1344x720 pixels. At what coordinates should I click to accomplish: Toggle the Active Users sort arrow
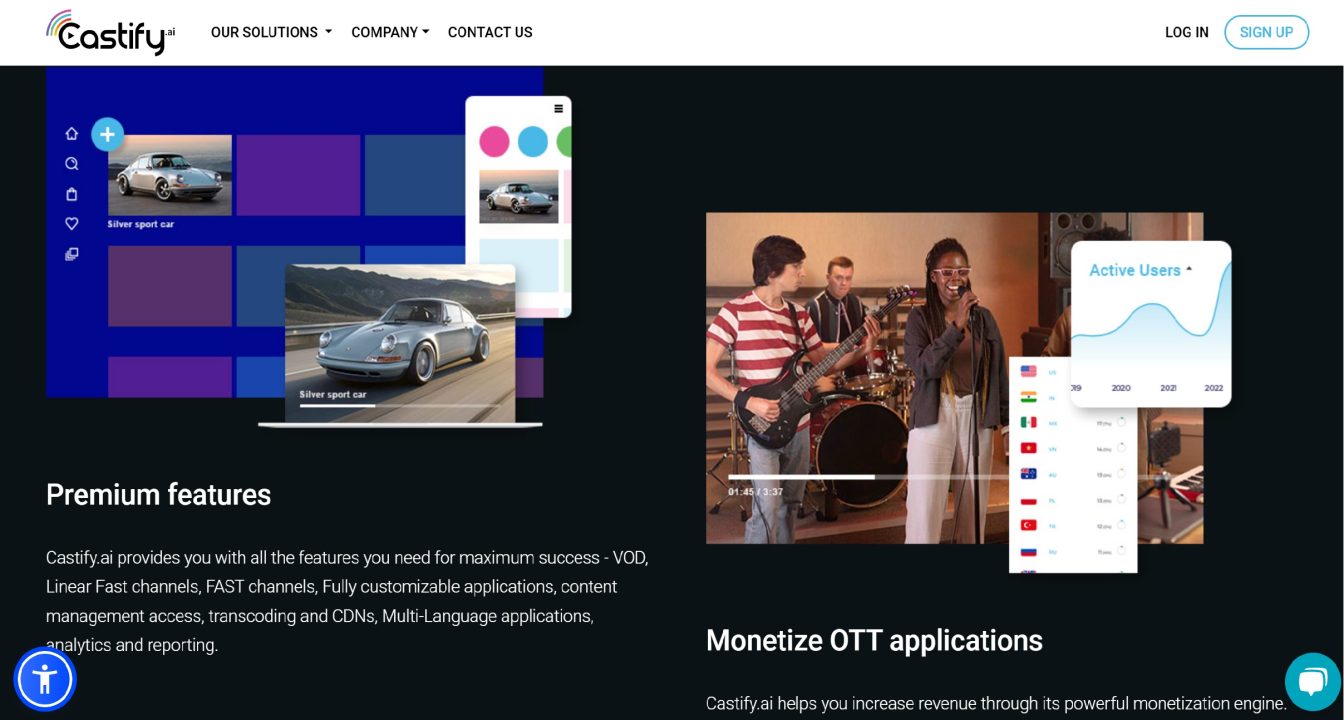tap(1189, 270)
